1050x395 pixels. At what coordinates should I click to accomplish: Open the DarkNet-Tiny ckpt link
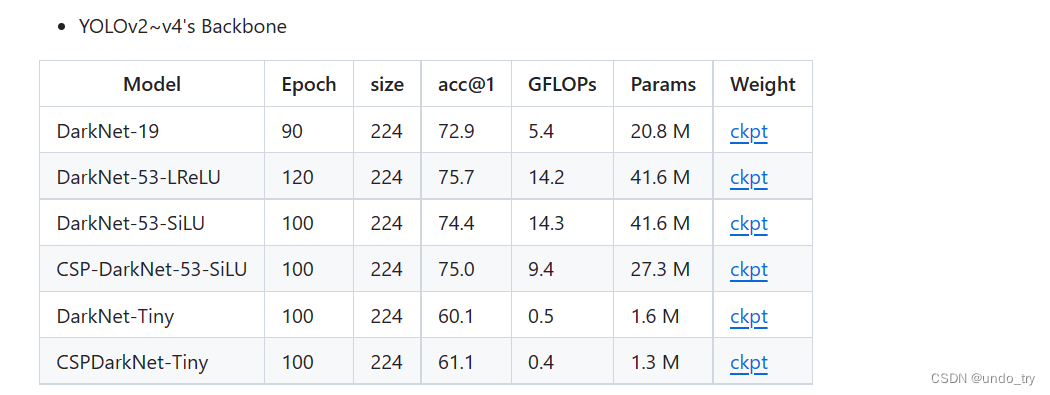pyautogui.click(x=749, y=316)
